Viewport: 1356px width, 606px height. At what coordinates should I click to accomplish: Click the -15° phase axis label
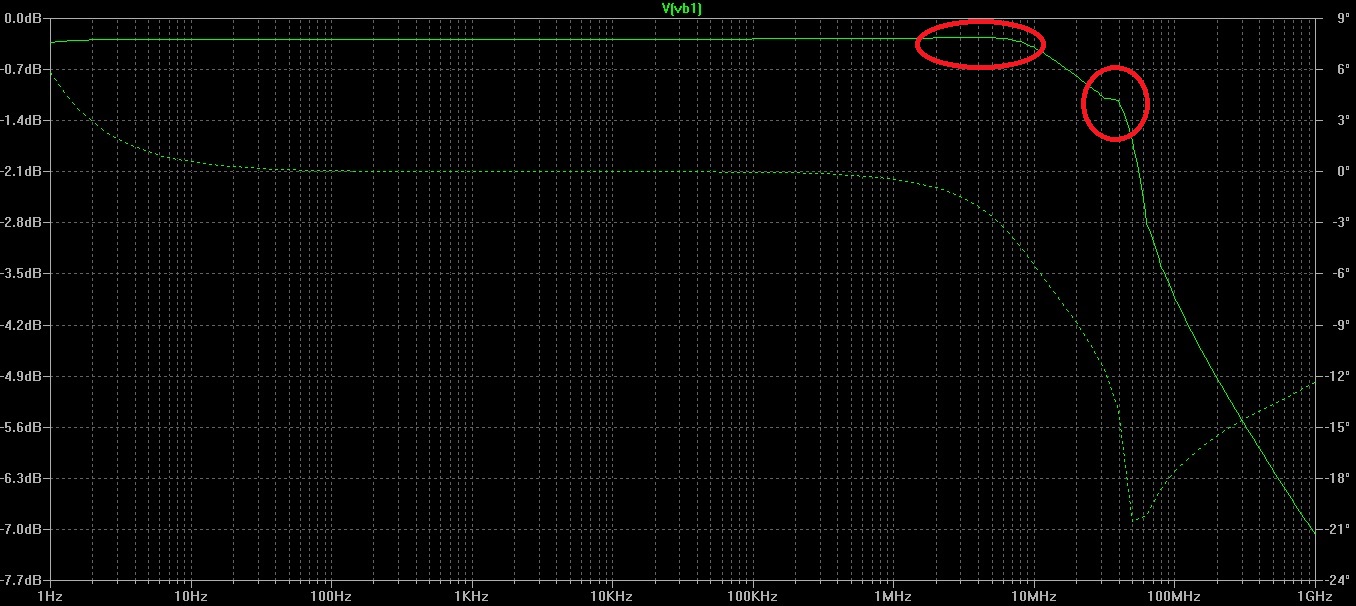1335,427
